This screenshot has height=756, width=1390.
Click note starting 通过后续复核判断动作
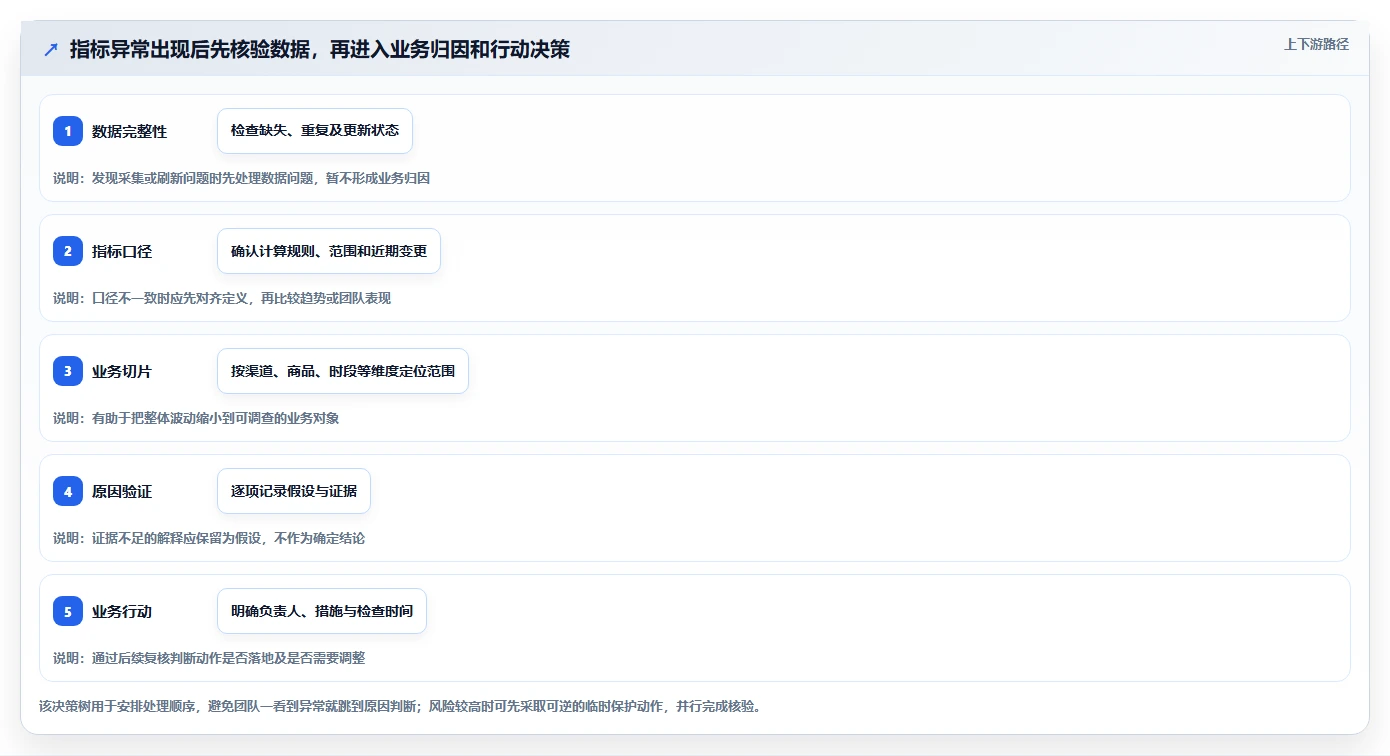209,658
